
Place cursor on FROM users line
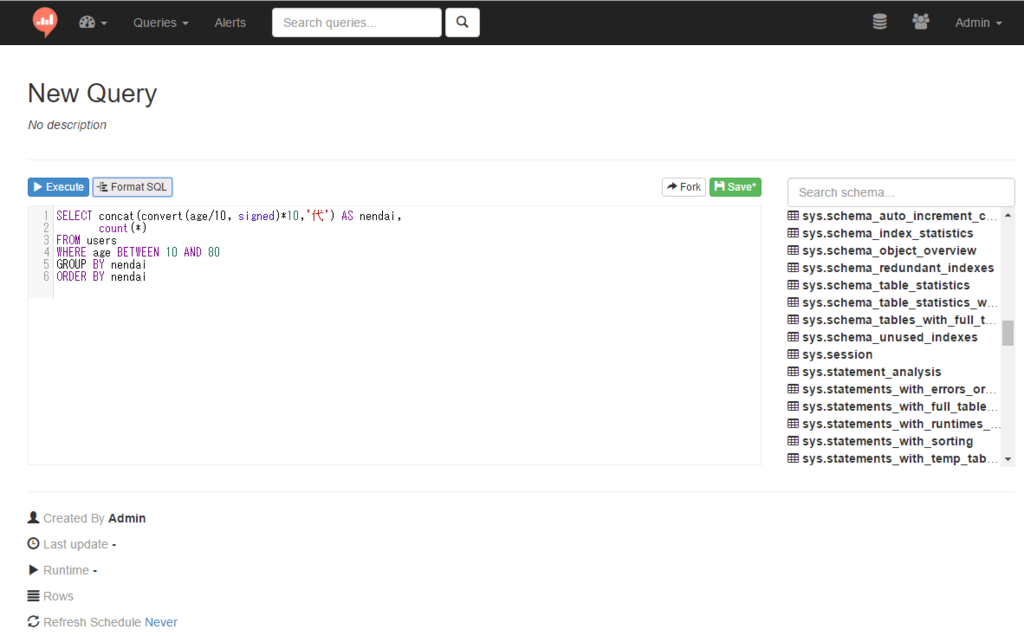pos(86,240)
